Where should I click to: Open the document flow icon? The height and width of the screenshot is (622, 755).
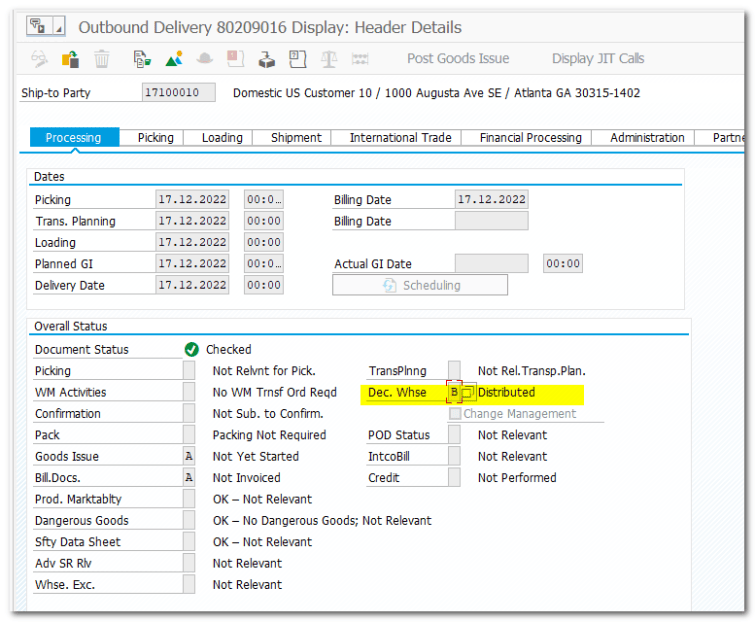[142, 59]
